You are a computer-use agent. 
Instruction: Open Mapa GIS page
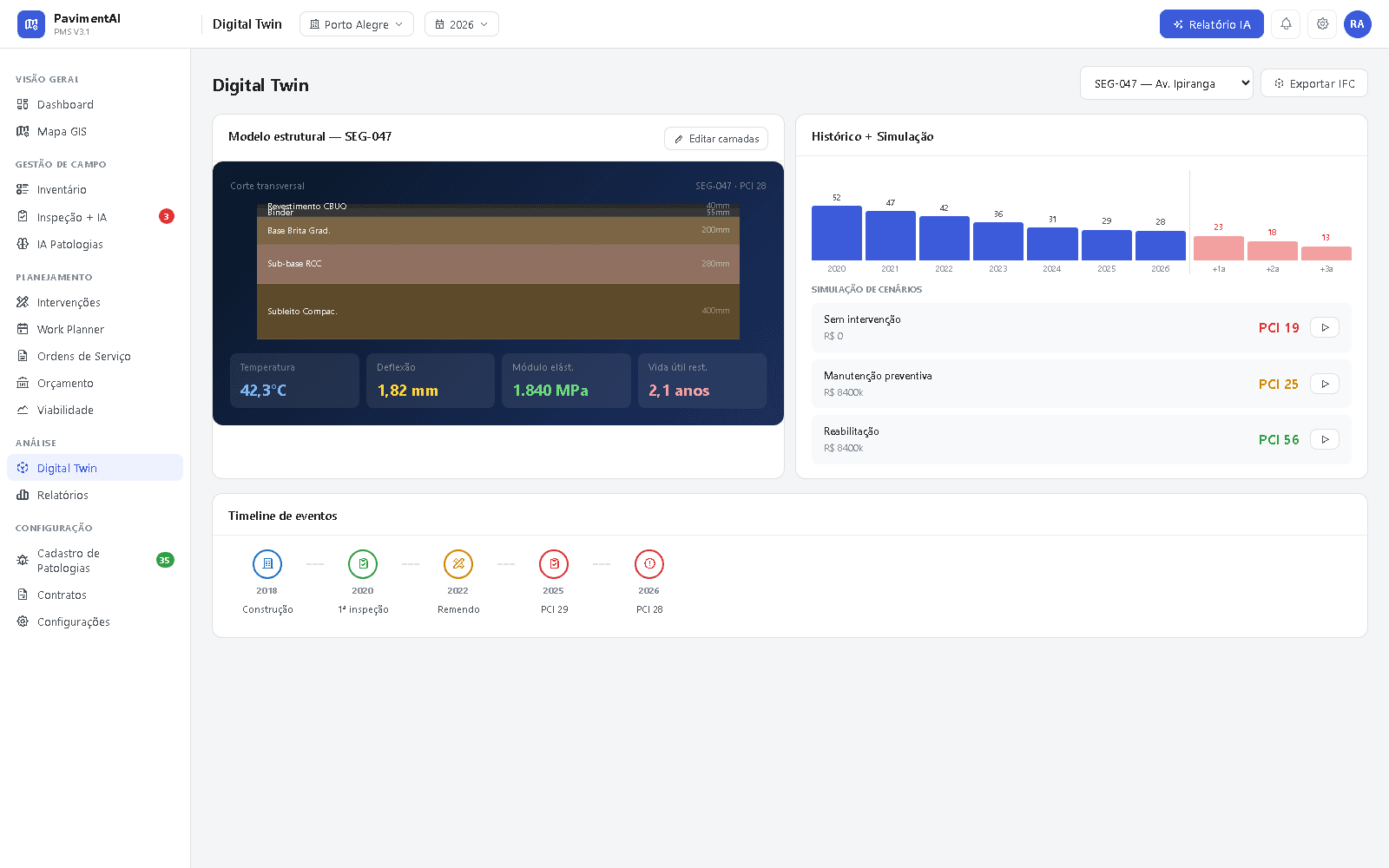[x=95, y=131]
